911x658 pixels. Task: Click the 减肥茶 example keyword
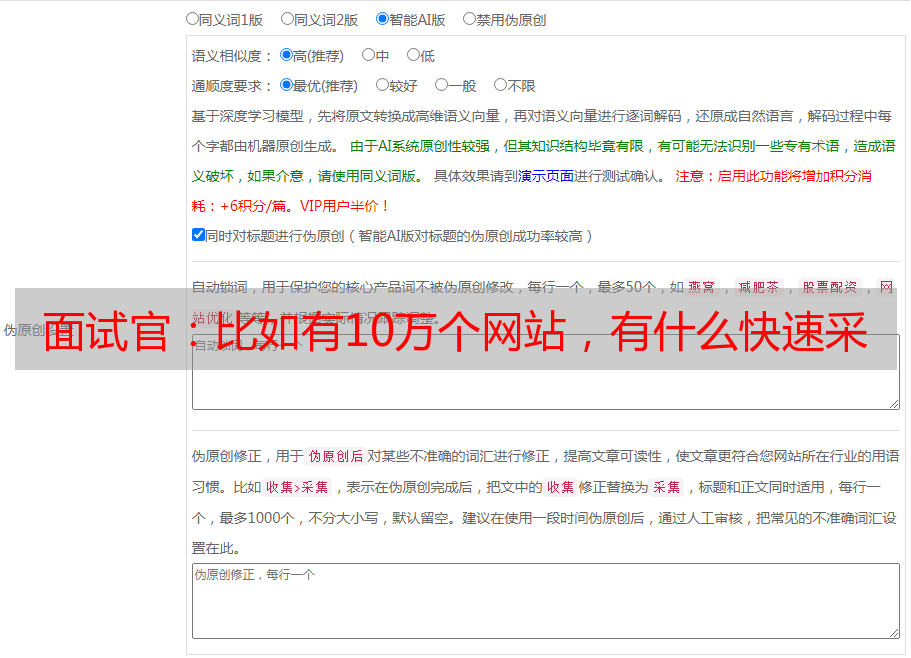(759, 287)
